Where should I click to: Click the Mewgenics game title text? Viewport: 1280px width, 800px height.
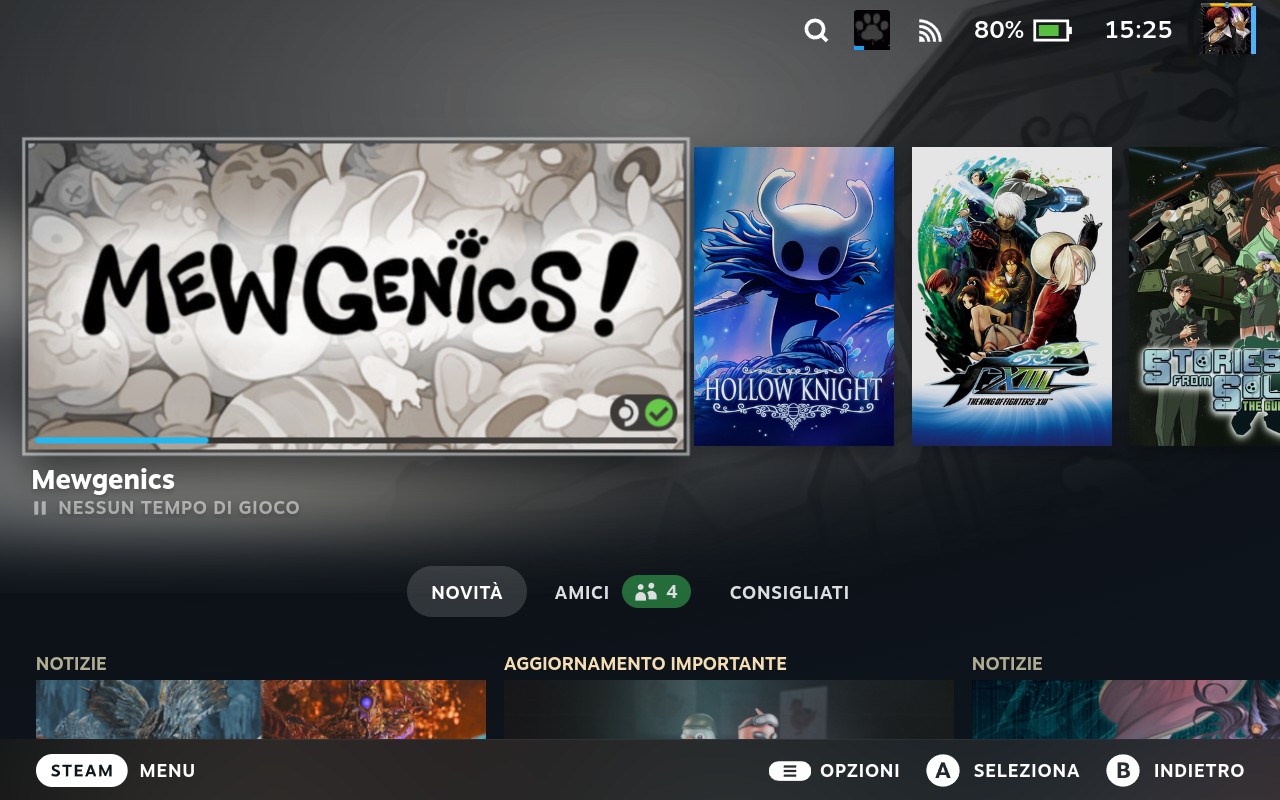pos(103,480)
